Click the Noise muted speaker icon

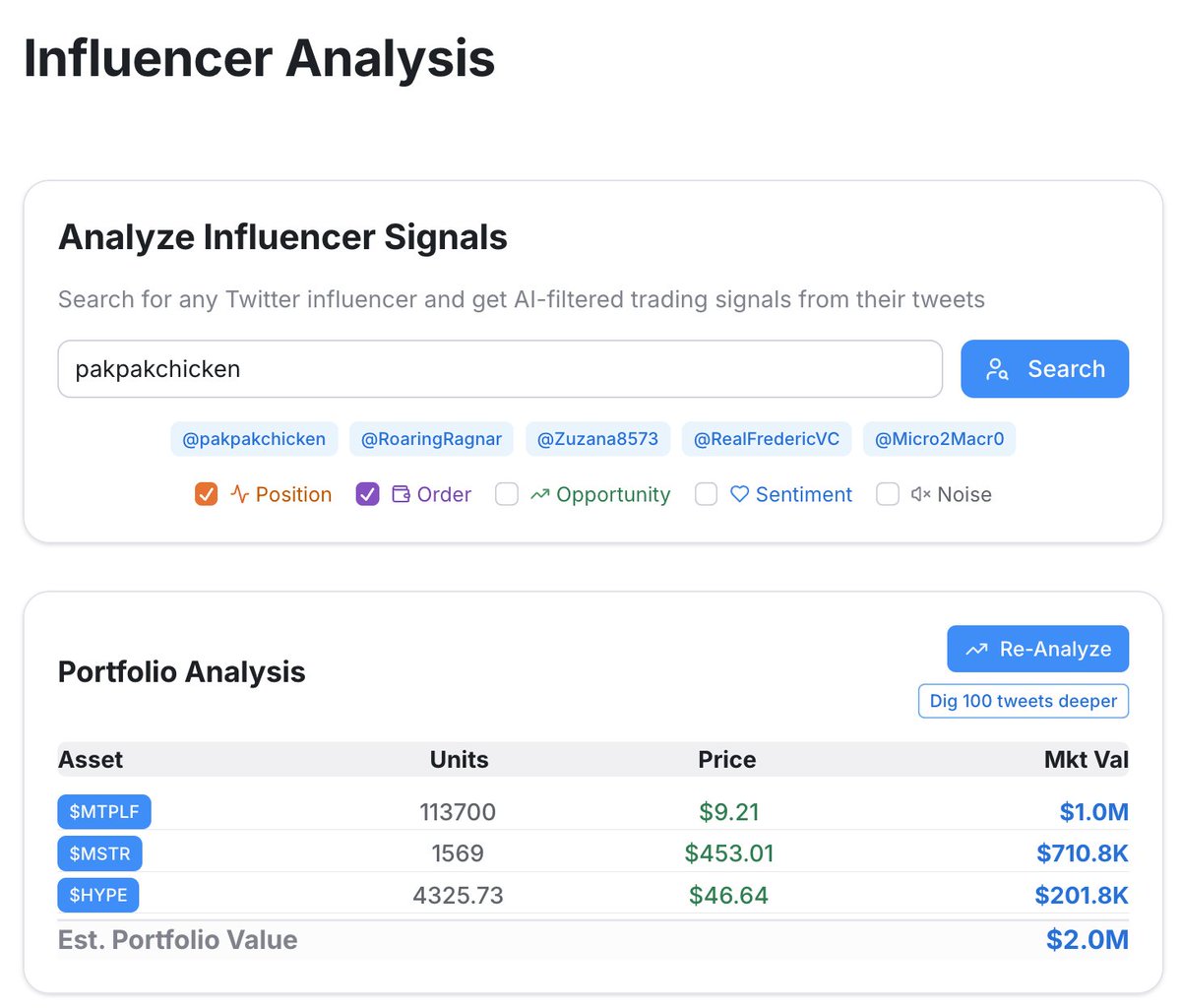click(x=921, y=494)
